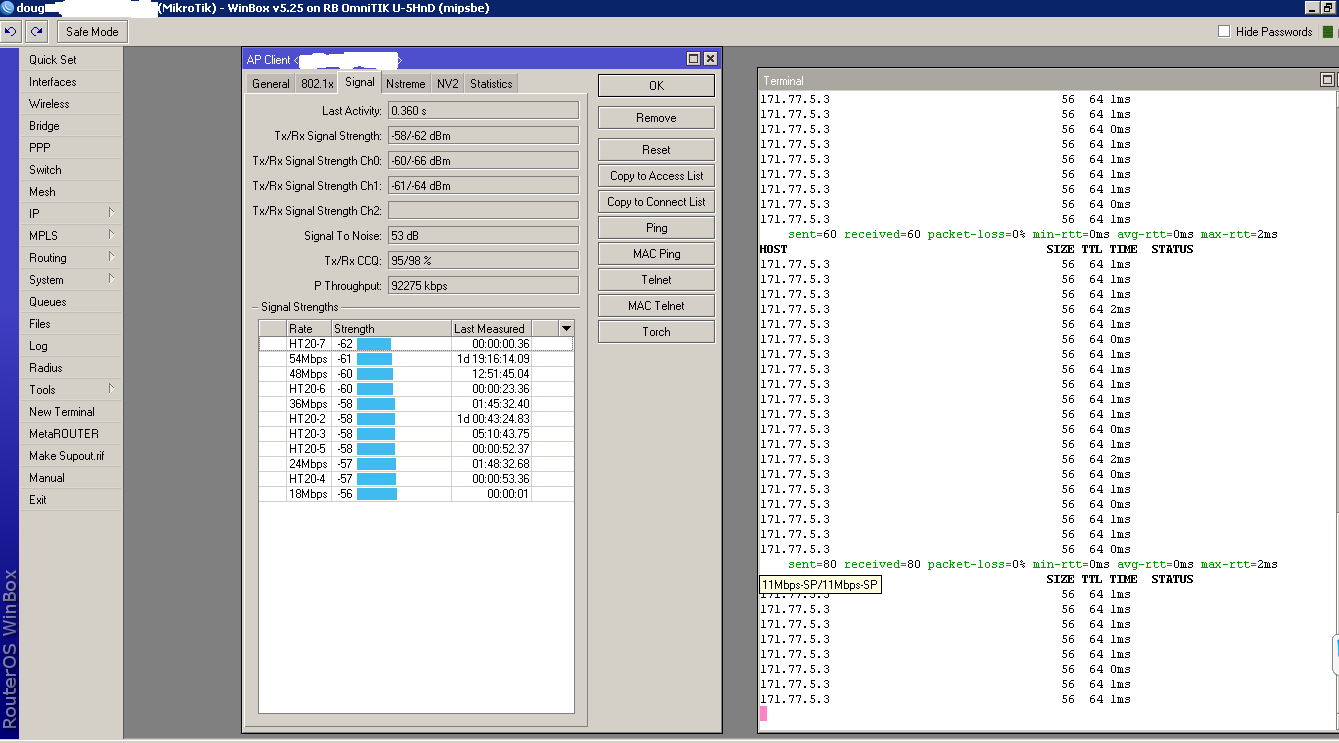Screen dimensions: 1339x743
Task: Click the Torch button
Action: (x=656, y=332)
